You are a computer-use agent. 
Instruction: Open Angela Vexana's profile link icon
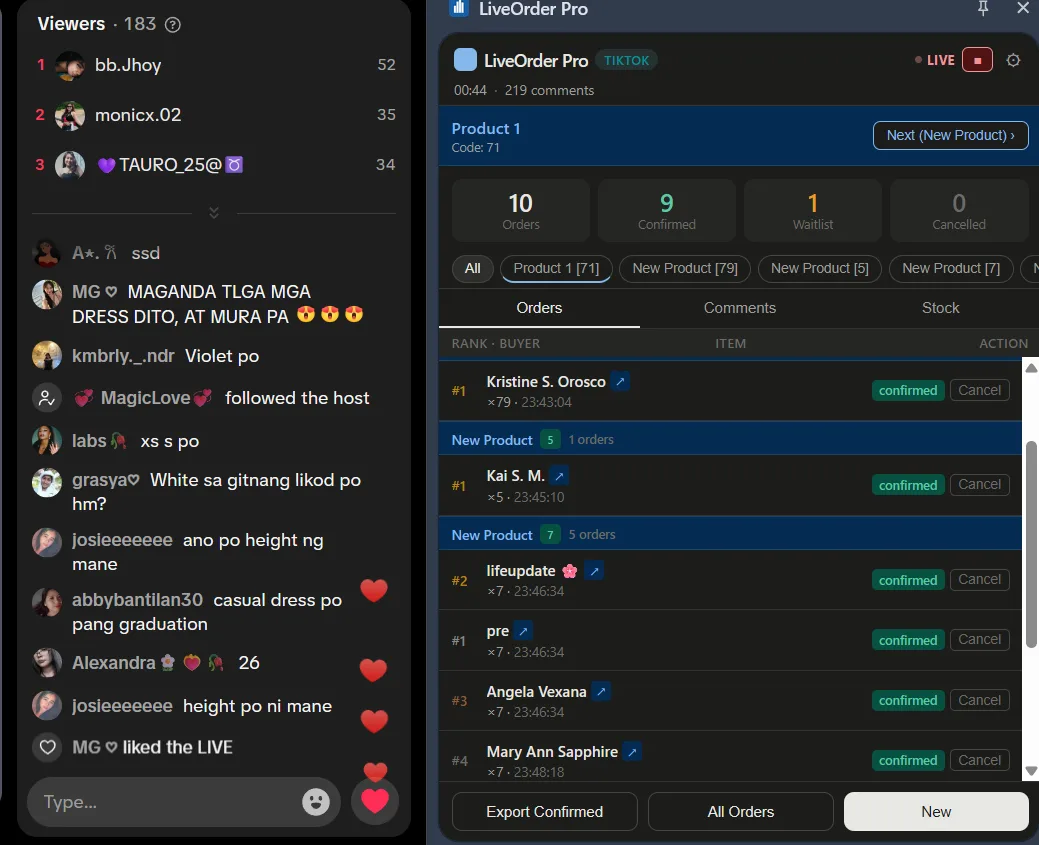click(601, 692)
